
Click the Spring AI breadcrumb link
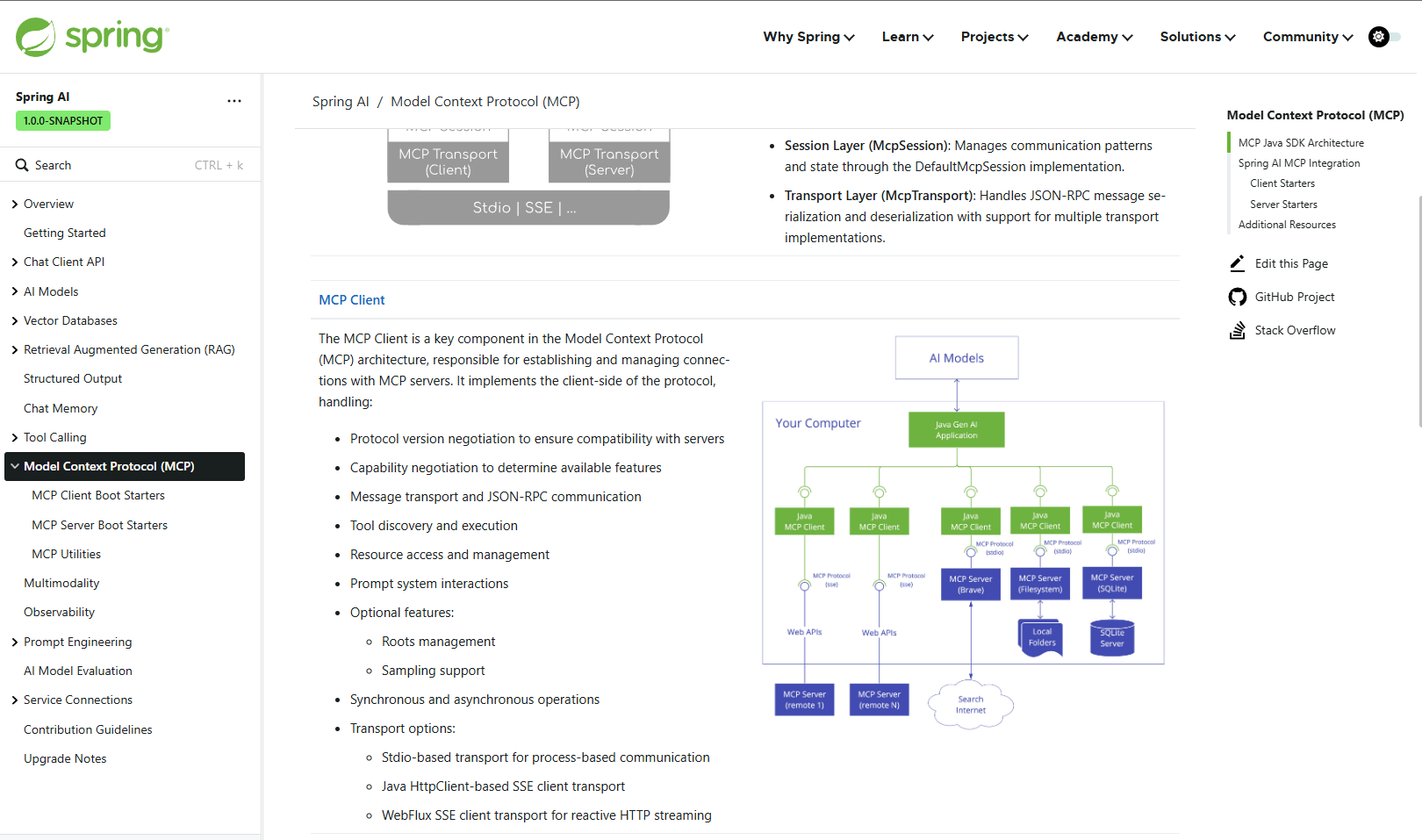pos(341,102)
